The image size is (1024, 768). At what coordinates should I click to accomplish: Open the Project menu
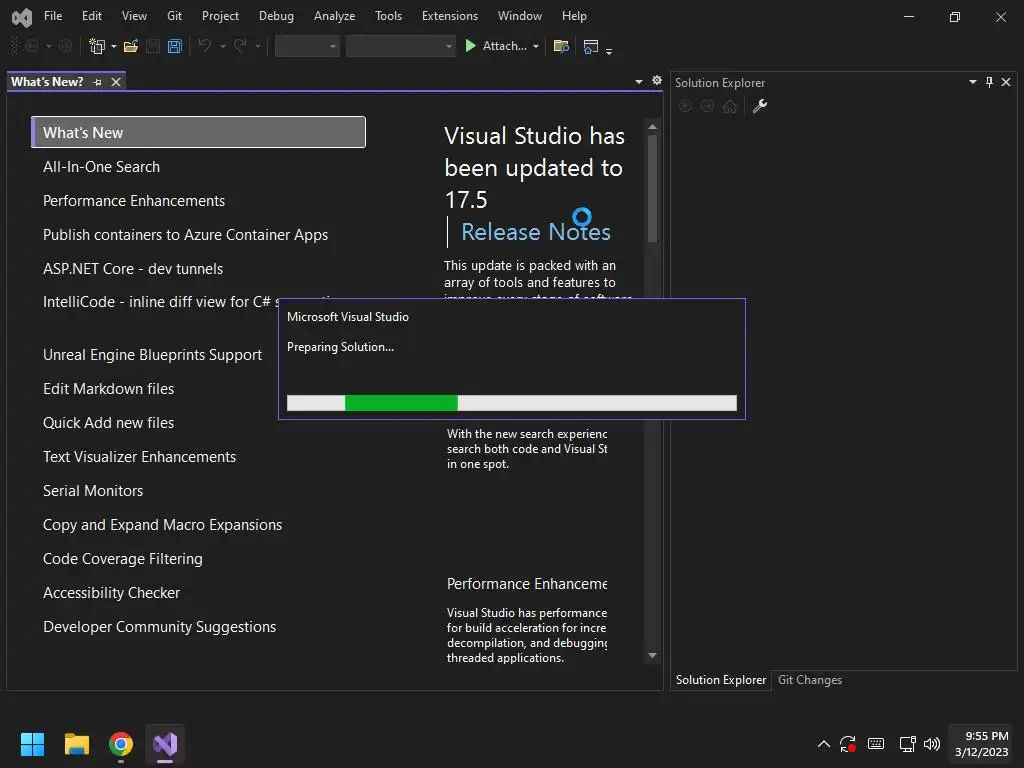(x=220, y=16)
